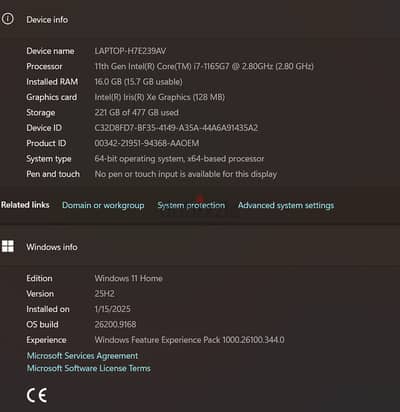Click the Related links label
Image resolution: width=400 pixels, height=412 pixels.
click(x=25, y=205)
